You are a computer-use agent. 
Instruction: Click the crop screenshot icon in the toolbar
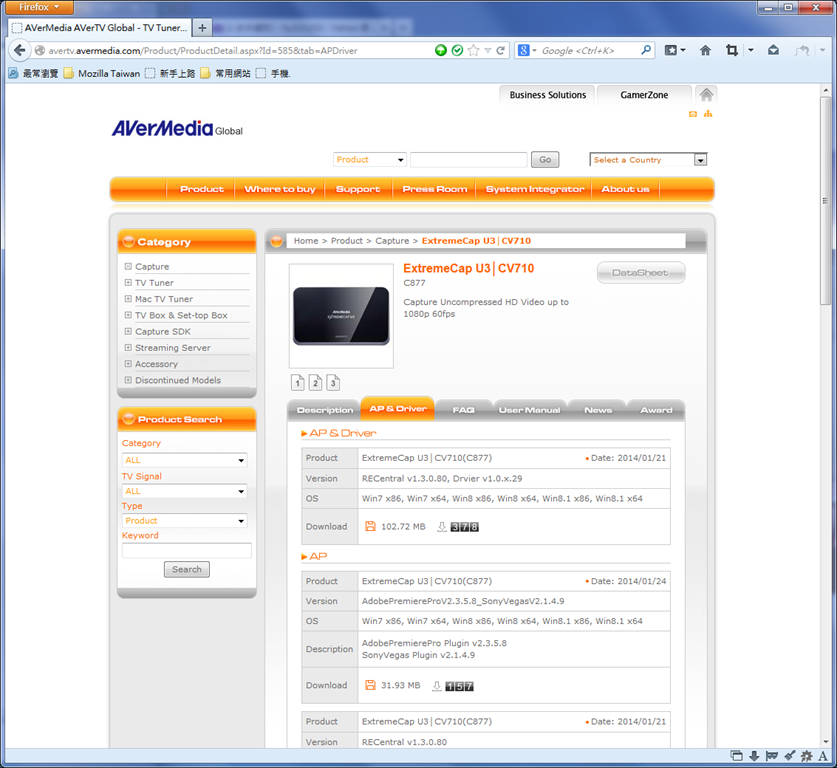[732, 50]
